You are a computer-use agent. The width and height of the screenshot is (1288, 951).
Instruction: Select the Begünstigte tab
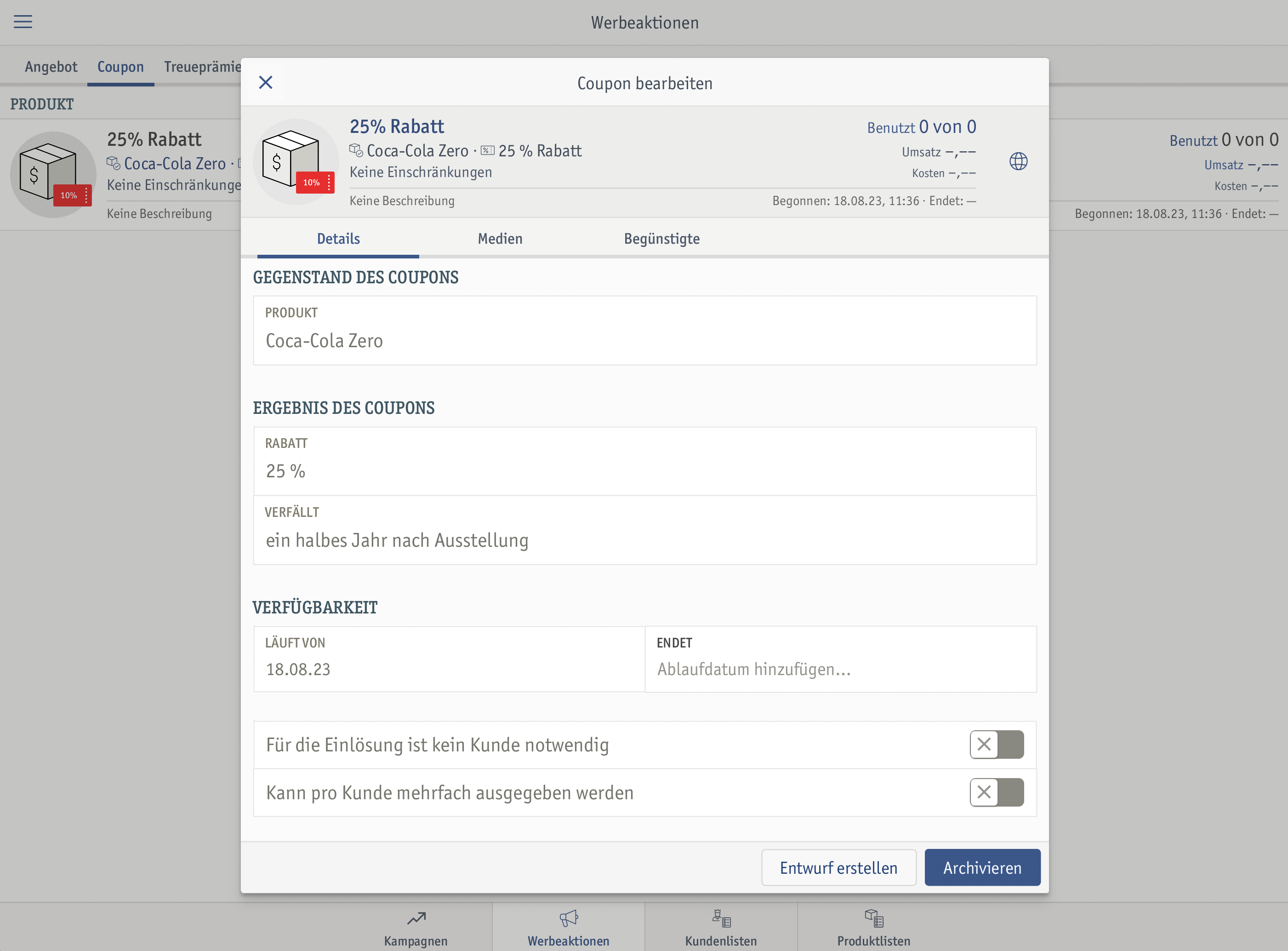click(x=661, y=238)
